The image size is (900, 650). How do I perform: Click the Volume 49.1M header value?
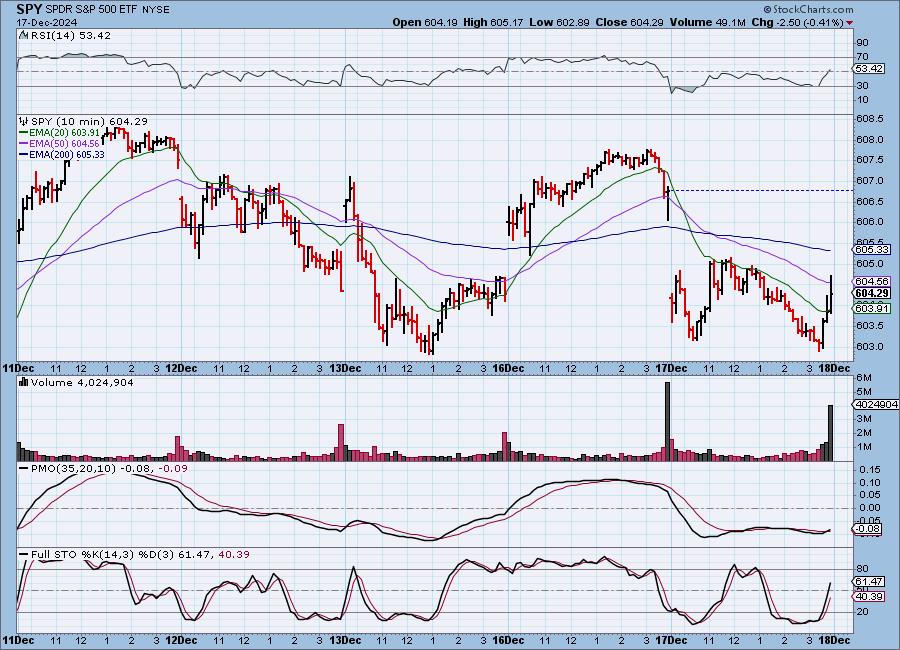708,22
